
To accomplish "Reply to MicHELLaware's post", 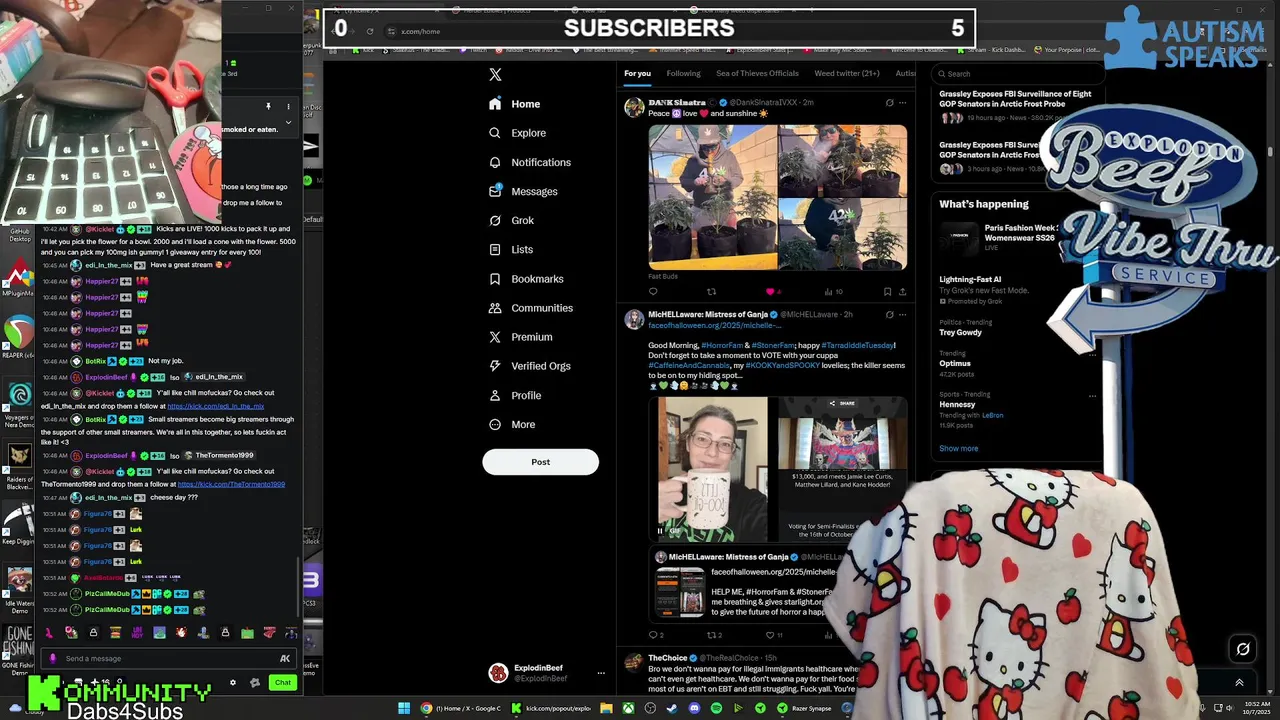I will pos(653,635).
